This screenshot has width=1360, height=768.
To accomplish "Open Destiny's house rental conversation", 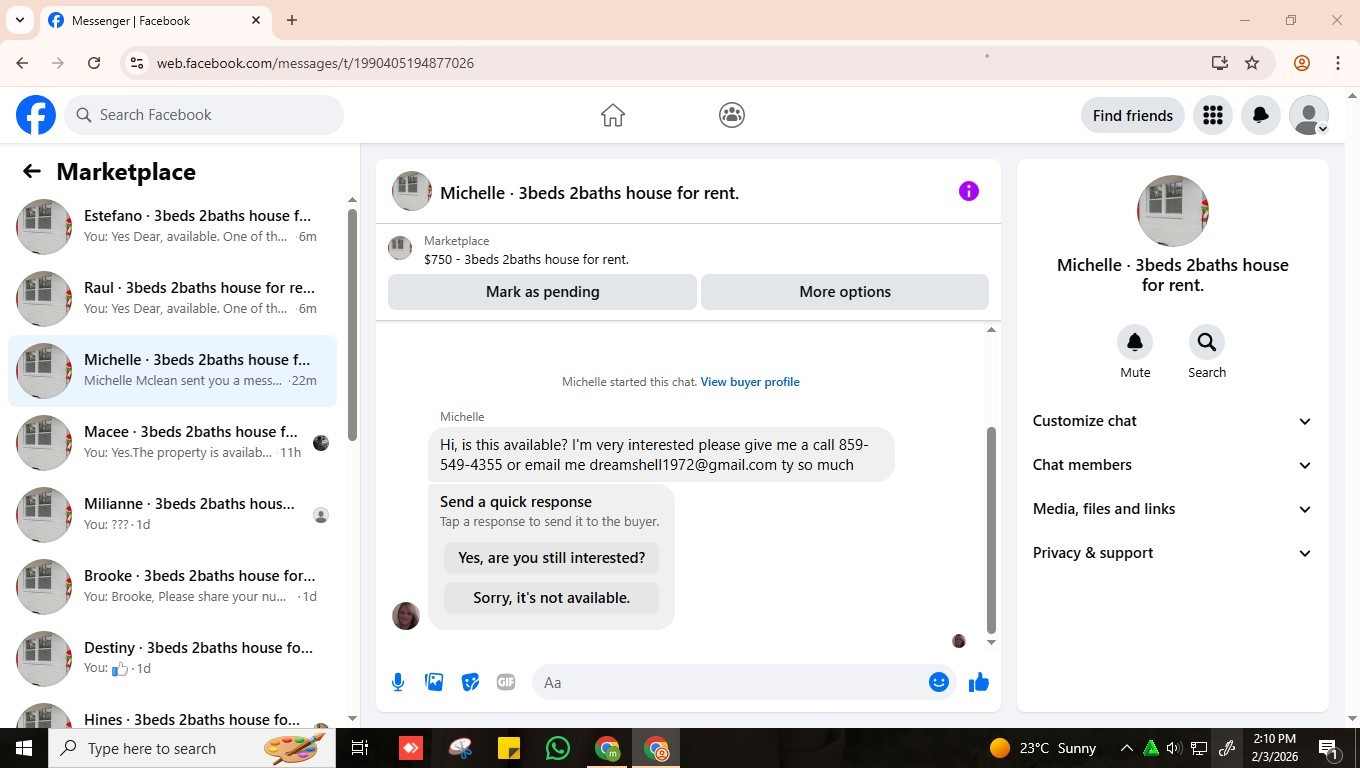I will click(x=172, y=658).
